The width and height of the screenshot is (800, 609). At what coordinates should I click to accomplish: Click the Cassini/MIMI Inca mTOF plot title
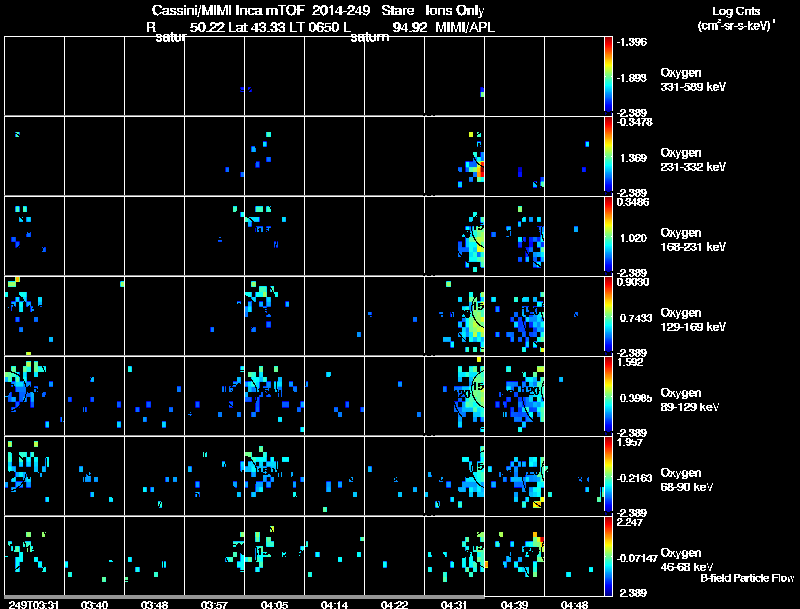[318, 11]
